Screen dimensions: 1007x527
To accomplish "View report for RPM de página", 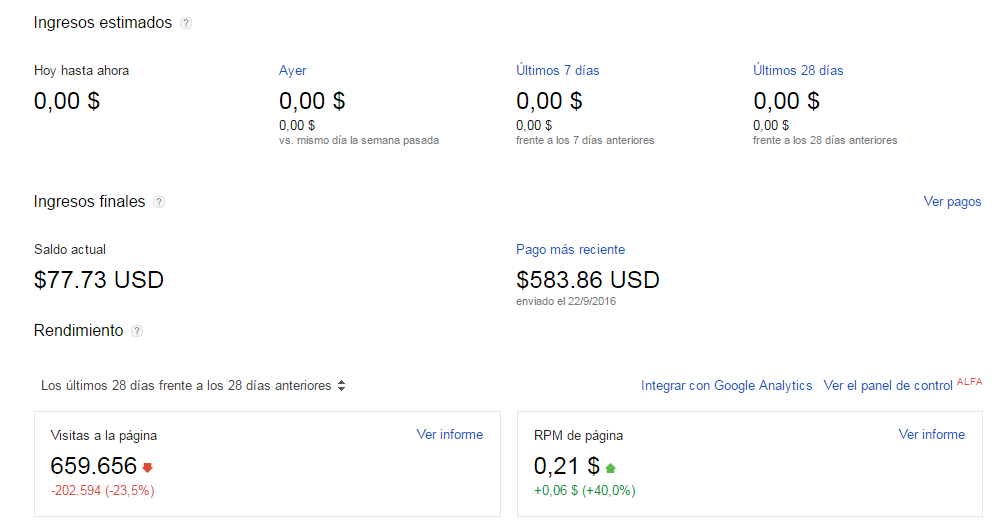I will (x=931, y=435).
